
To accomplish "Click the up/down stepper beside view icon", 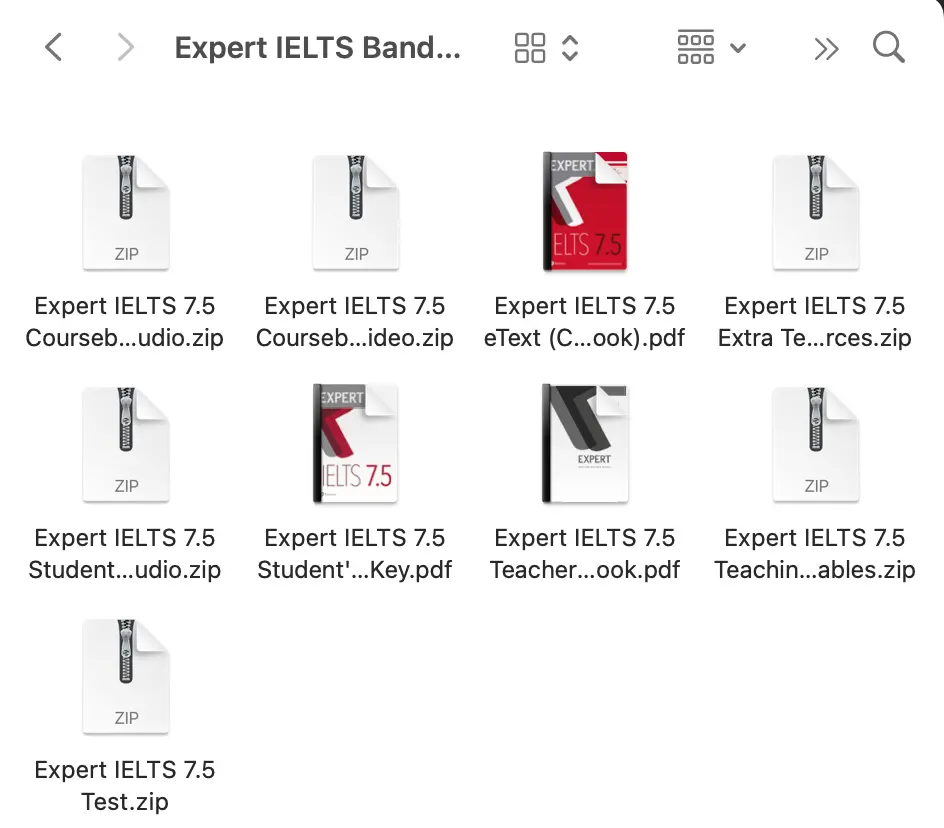I will click(570, 47).
